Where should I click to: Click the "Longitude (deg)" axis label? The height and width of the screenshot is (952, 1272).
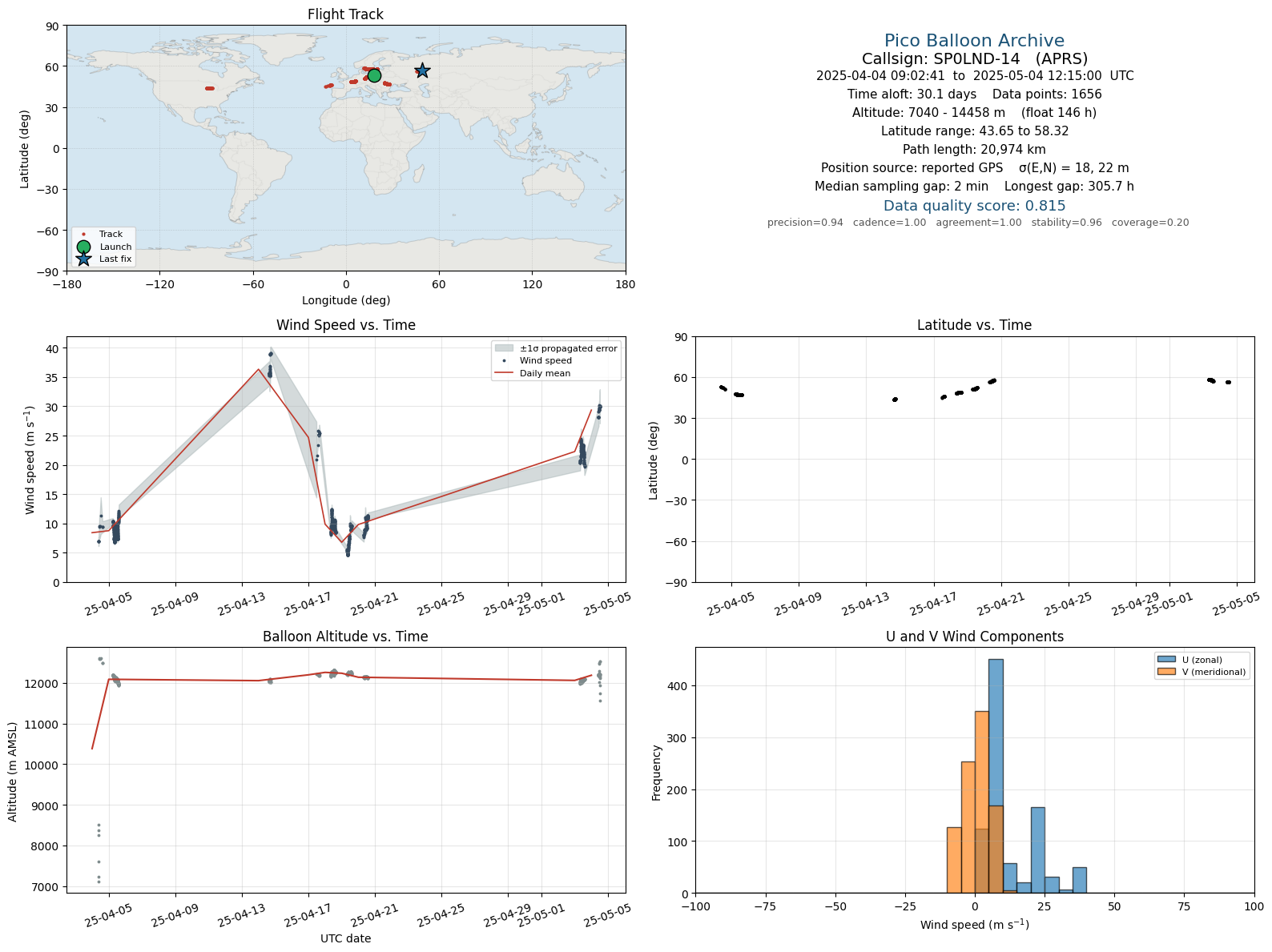(x=345, y=300)
